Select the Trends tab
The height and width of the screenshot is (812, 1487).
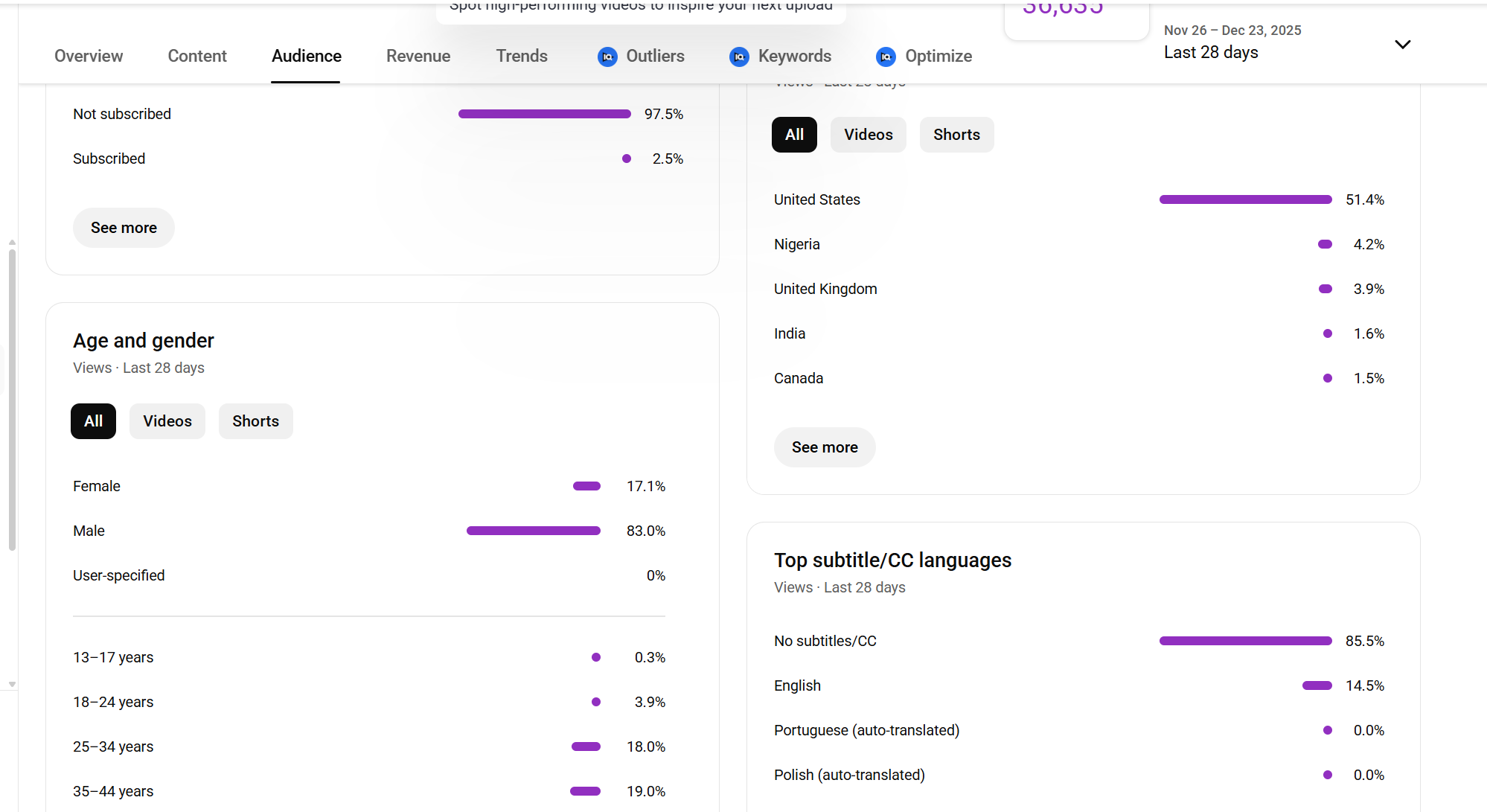(x=522, y=57)
